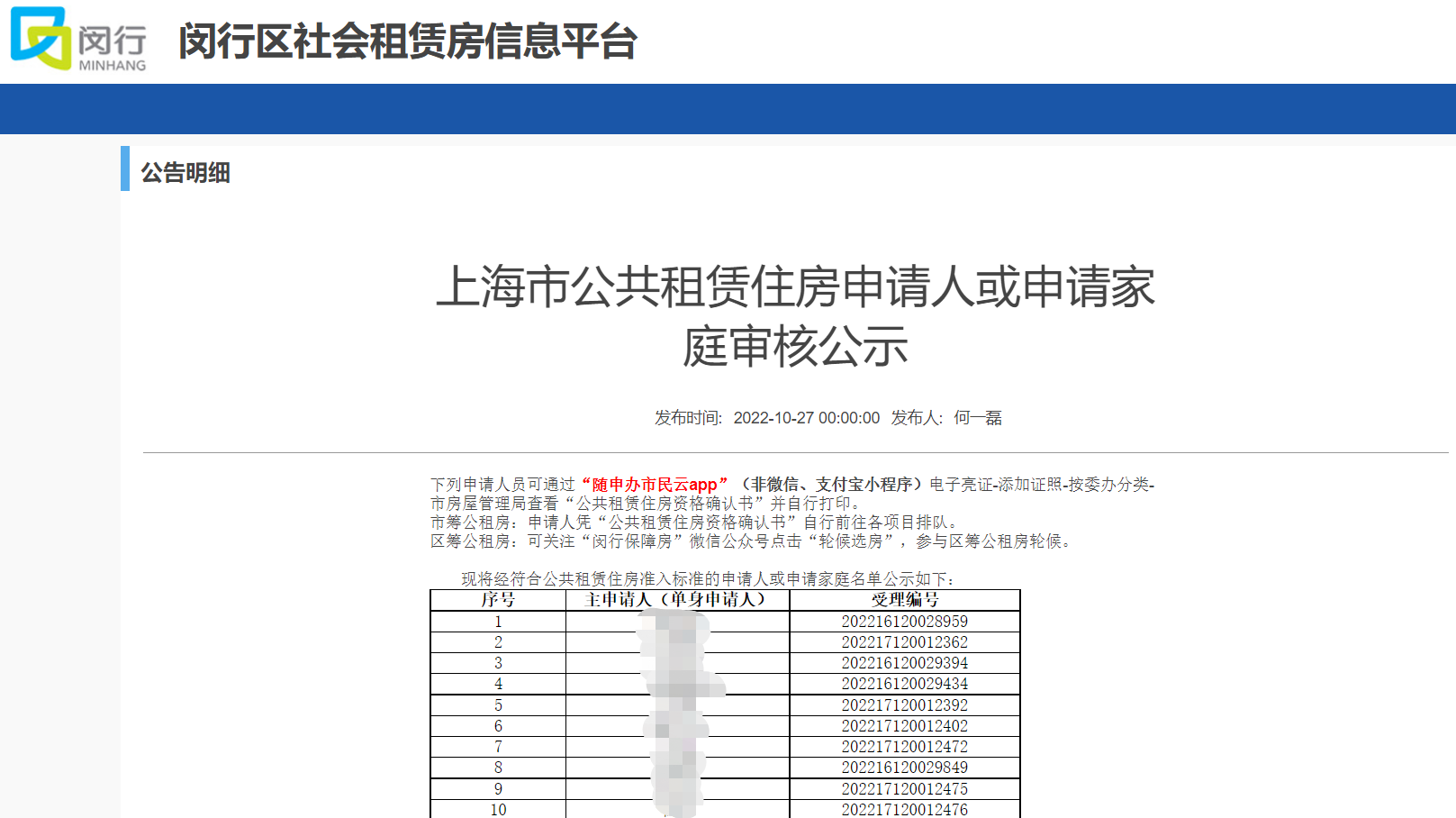Screen dimensions: 1456x818
Task: Click the publisher name 何一磊
Action: click(977, 418)
